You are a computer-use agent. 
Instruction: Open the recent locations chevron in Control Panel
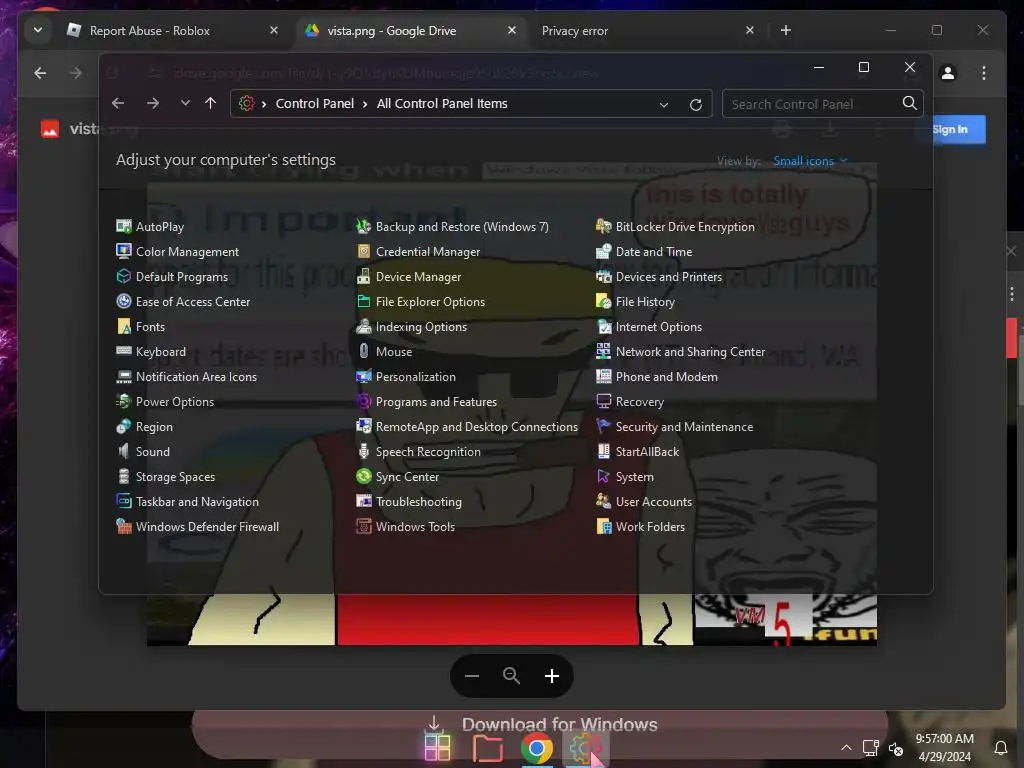185,103
